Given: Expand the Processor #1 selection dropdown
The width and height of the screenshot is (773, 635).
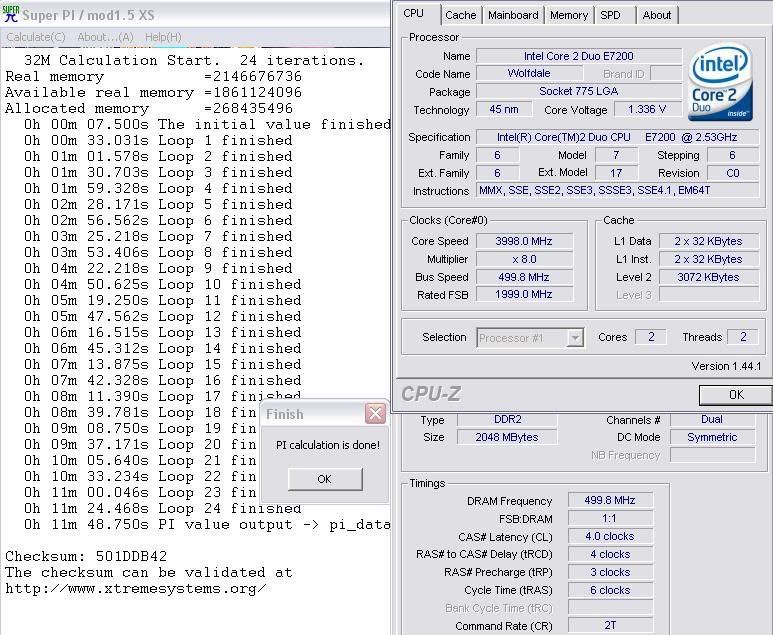Looking at the screenshot, I should 575,338.
